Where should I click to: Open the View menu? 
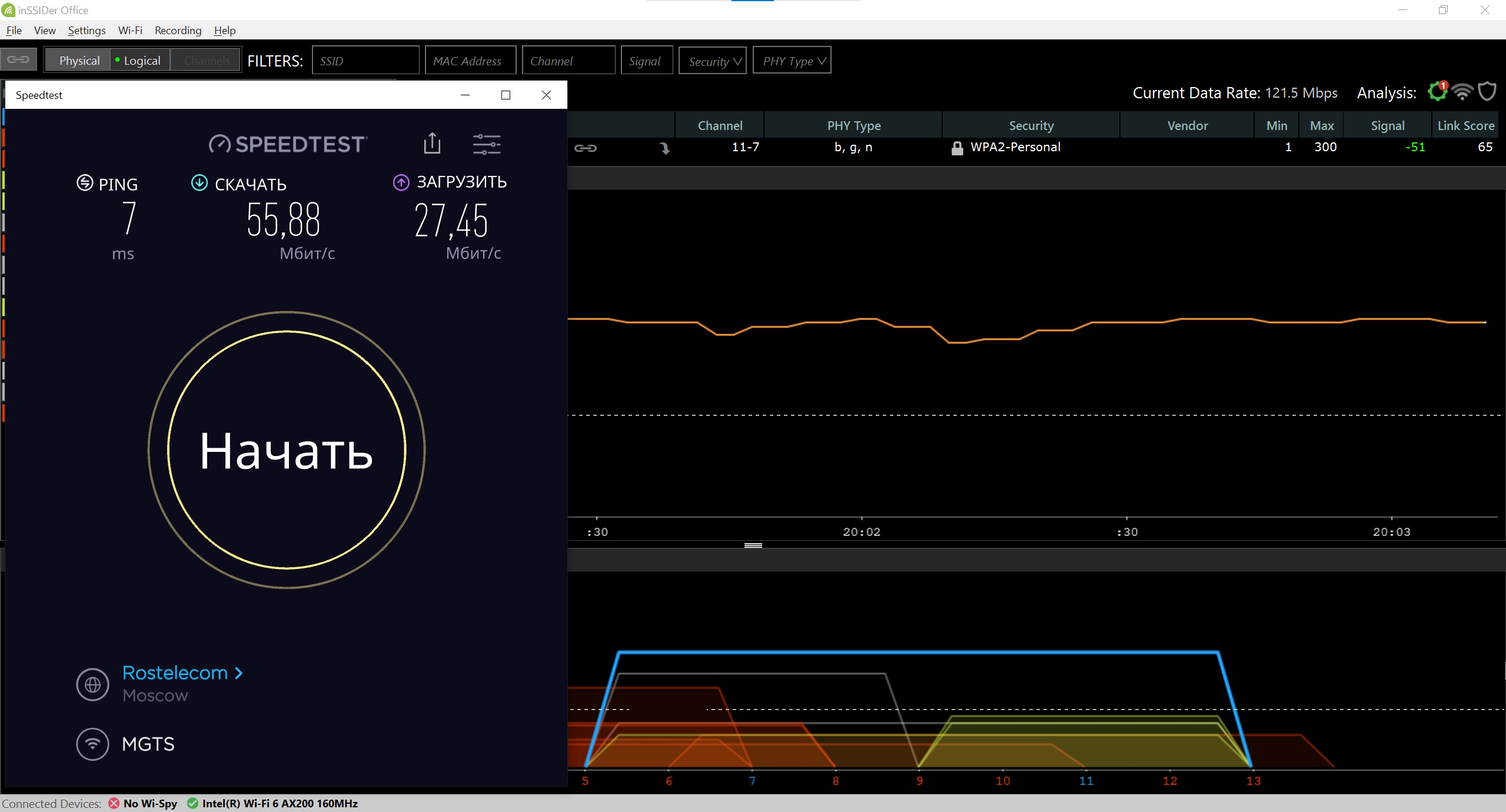point(45,30)
